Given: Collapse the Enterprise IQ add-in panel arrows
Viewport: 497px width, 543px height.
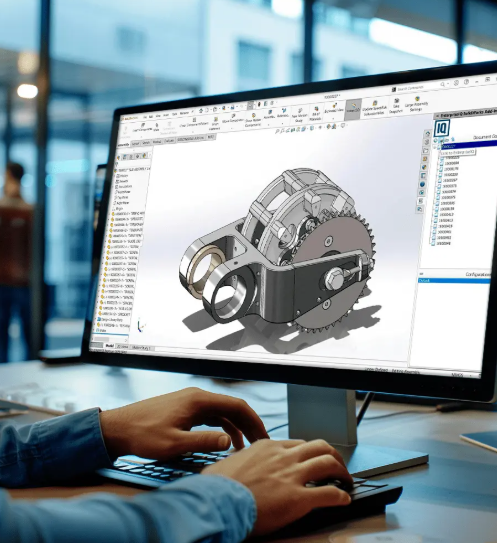Looking at the screenshot, I should tap(437, 116).
